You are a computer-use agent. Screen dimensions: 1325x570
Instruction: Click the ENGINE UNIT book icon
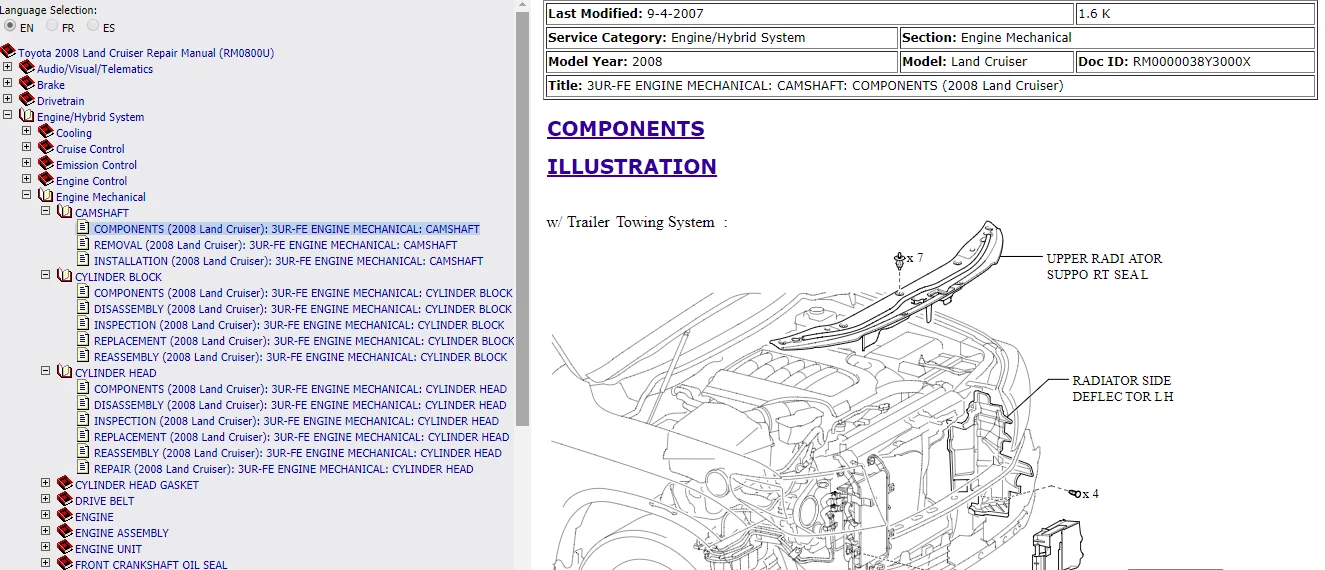[65, 548]
